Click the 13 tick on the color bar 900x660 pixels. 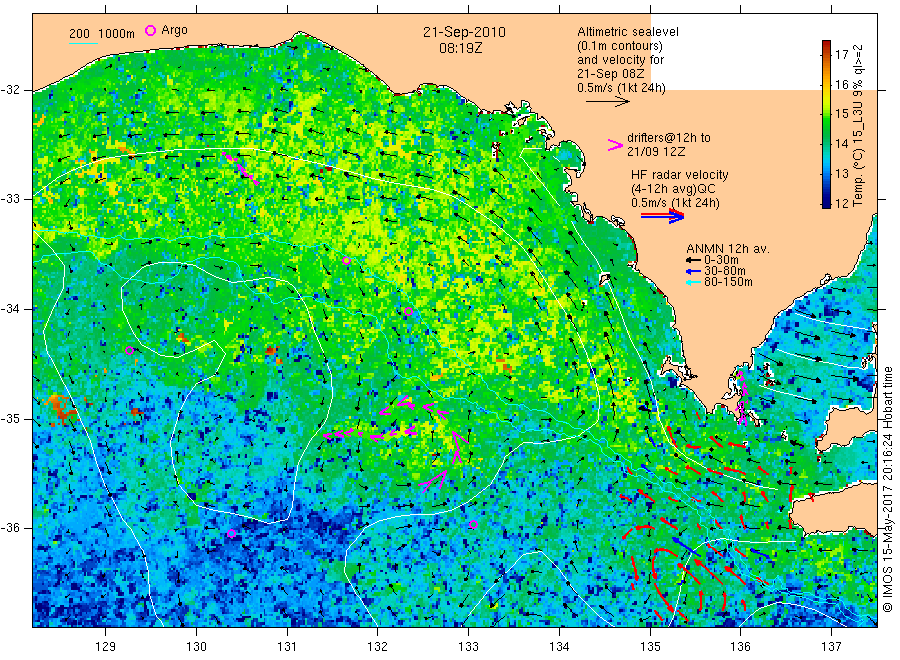click(841, 173)
